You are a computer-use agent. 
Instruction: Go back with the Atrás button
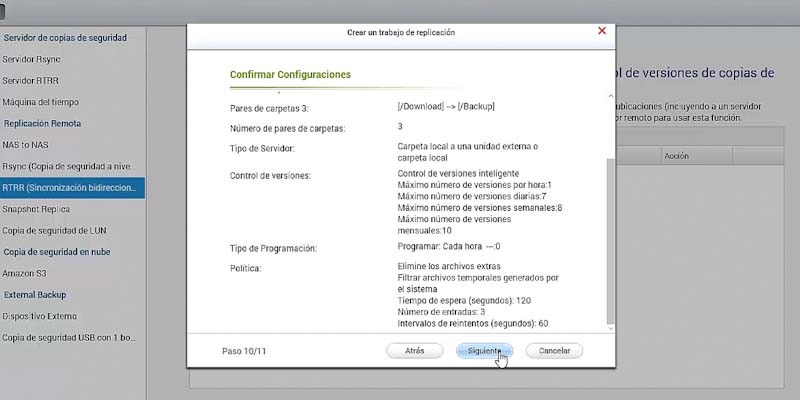(x=414, y=351)
